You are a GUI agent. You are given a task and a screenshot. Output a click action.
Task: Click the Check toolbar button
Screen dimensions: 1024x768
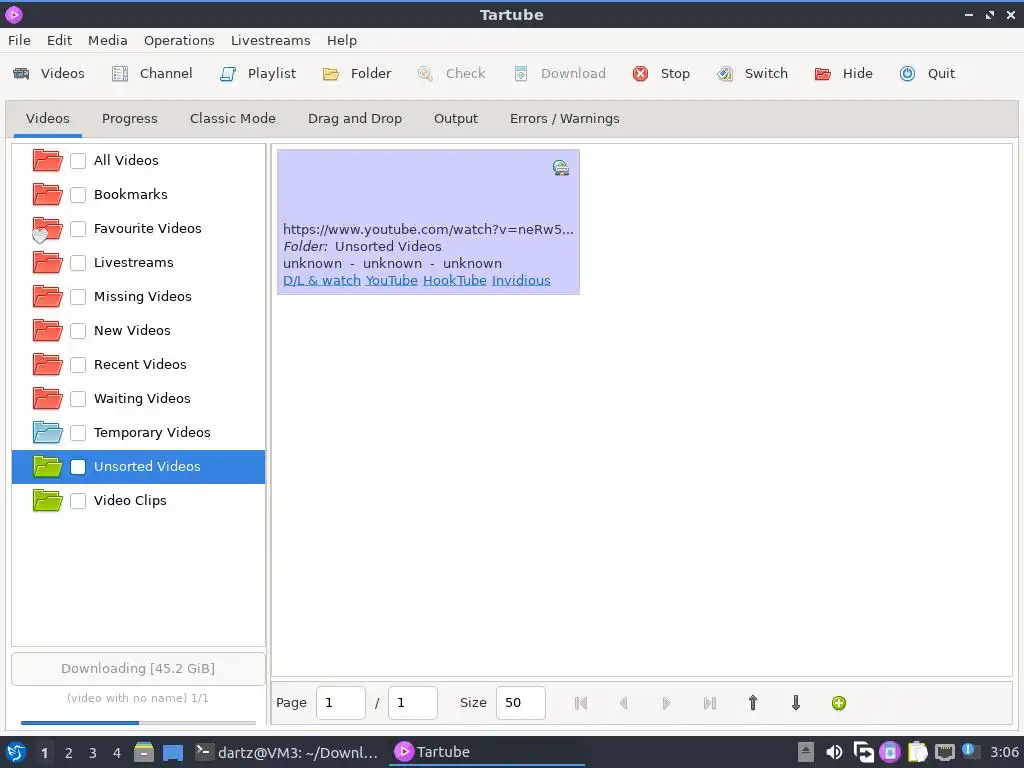tap(451, 73)
